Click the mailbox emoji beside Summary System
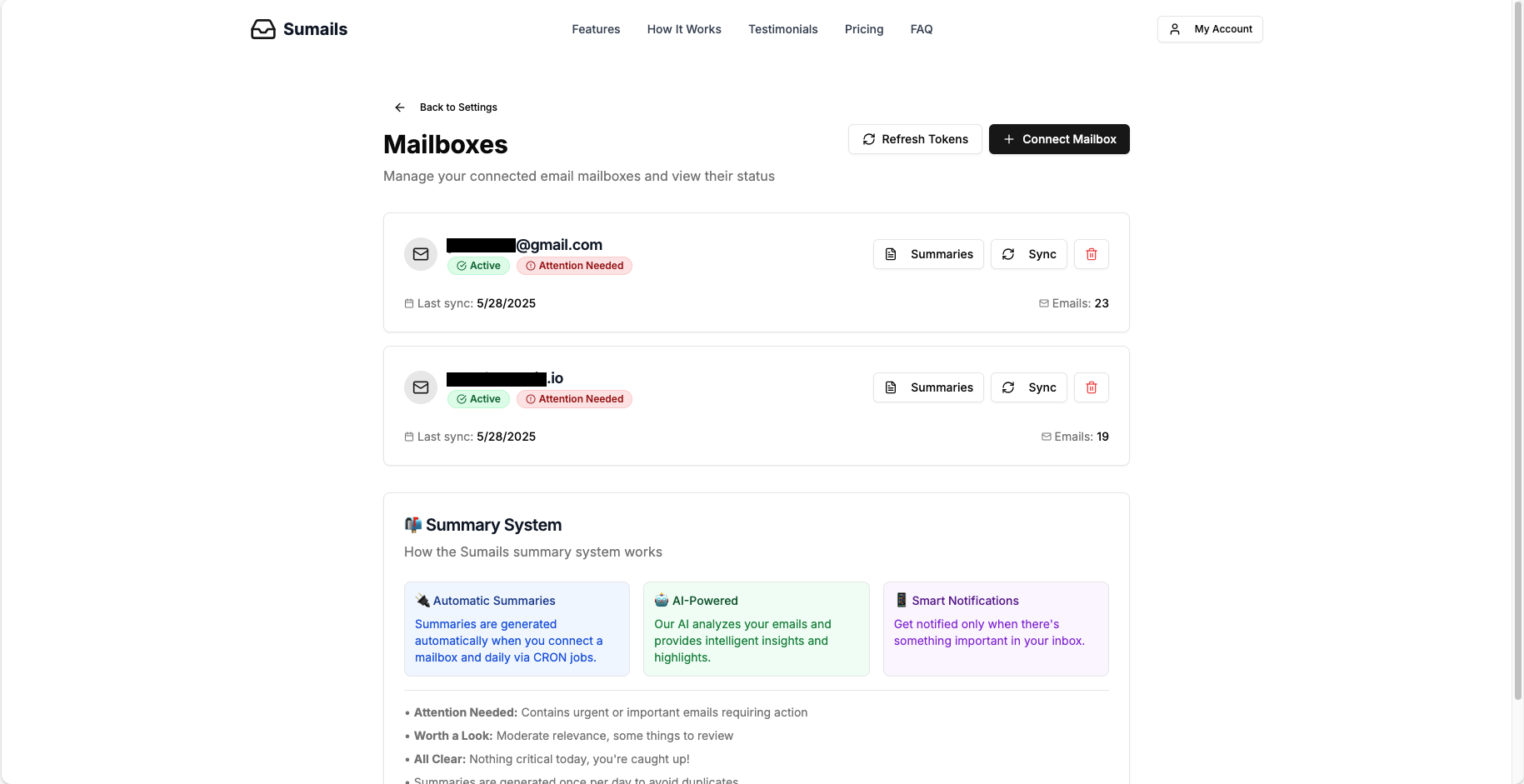Screen dimensions: 1524x784 coord(413,525)
